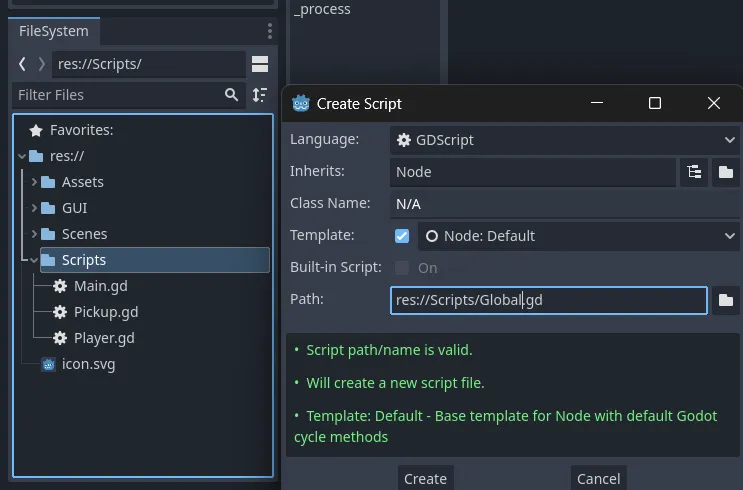Expand the GUI folder

(x=34, y=208)
